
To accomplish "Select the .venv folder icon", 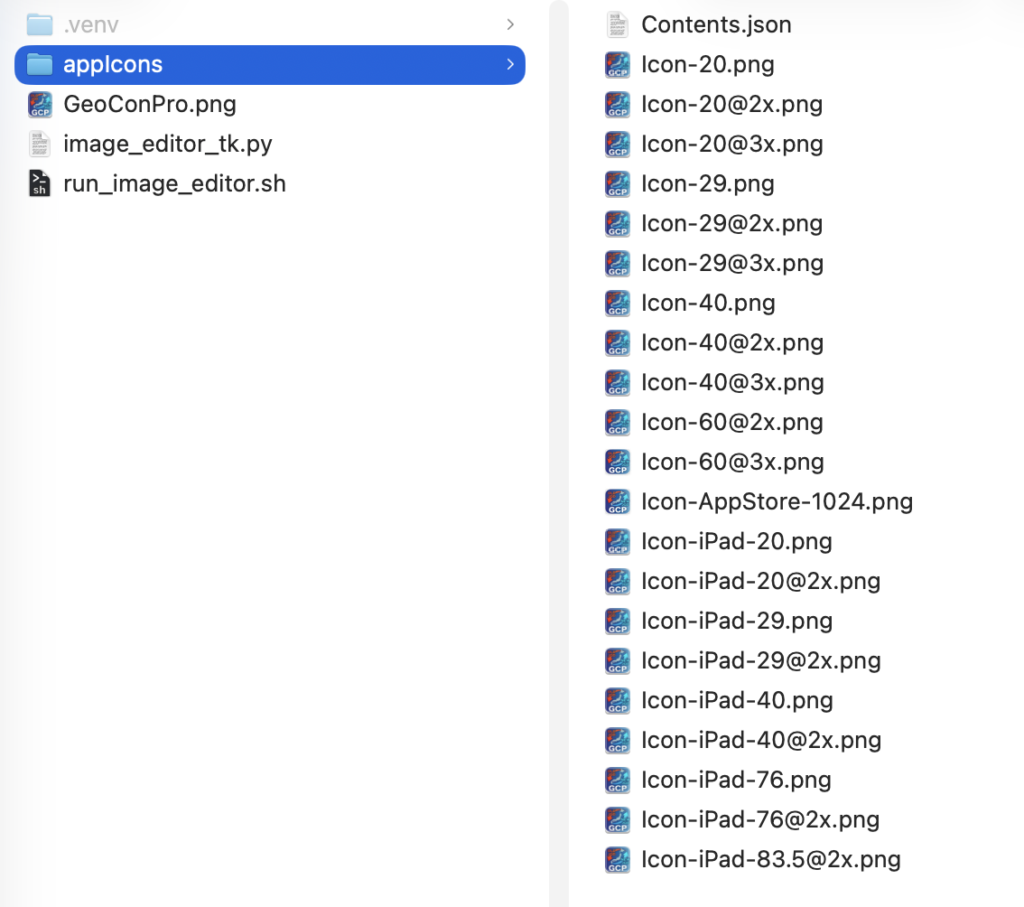I will [x=39, y=25].
